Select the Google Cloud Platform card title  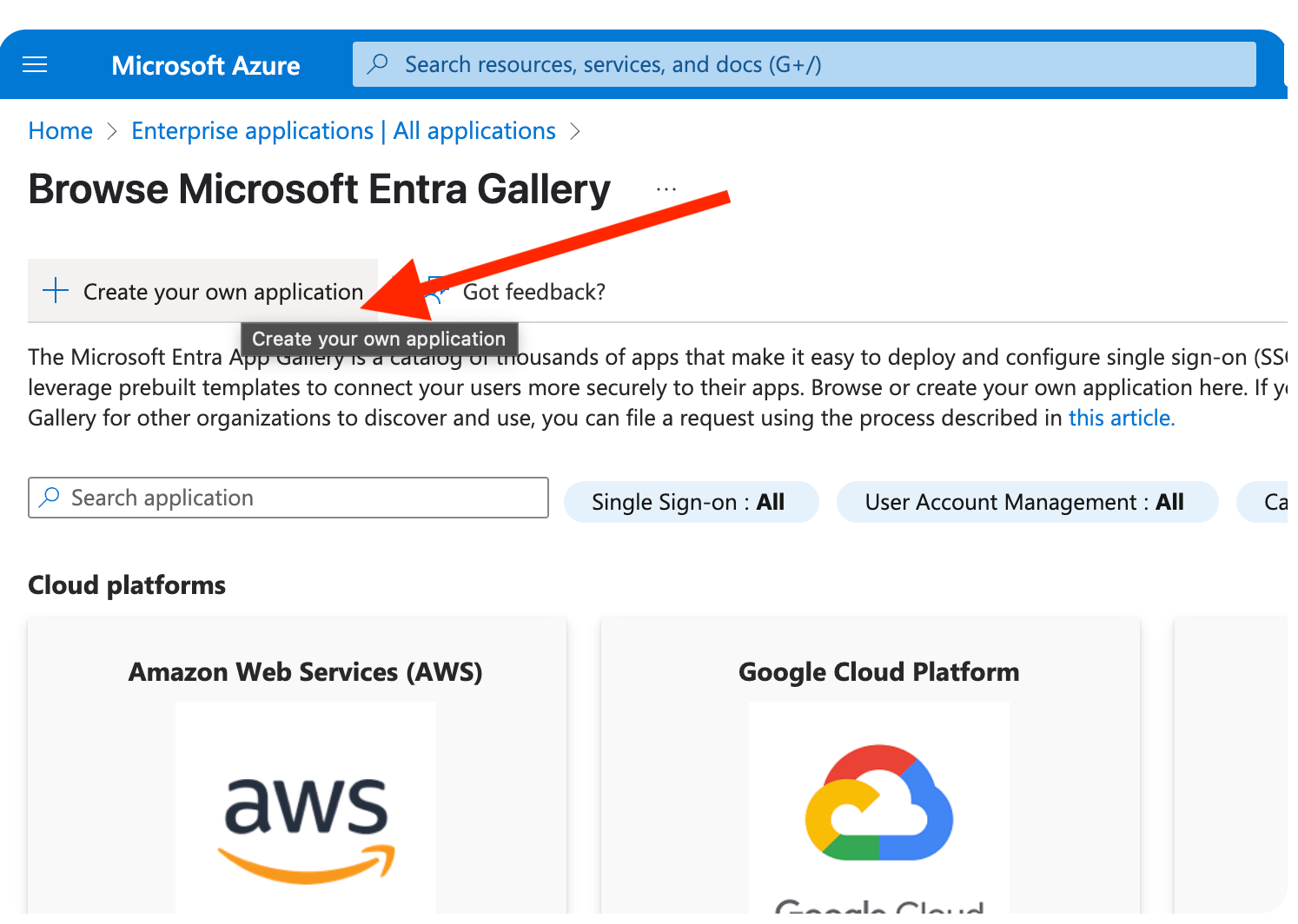pyautogui.click(x=878, y=672)
